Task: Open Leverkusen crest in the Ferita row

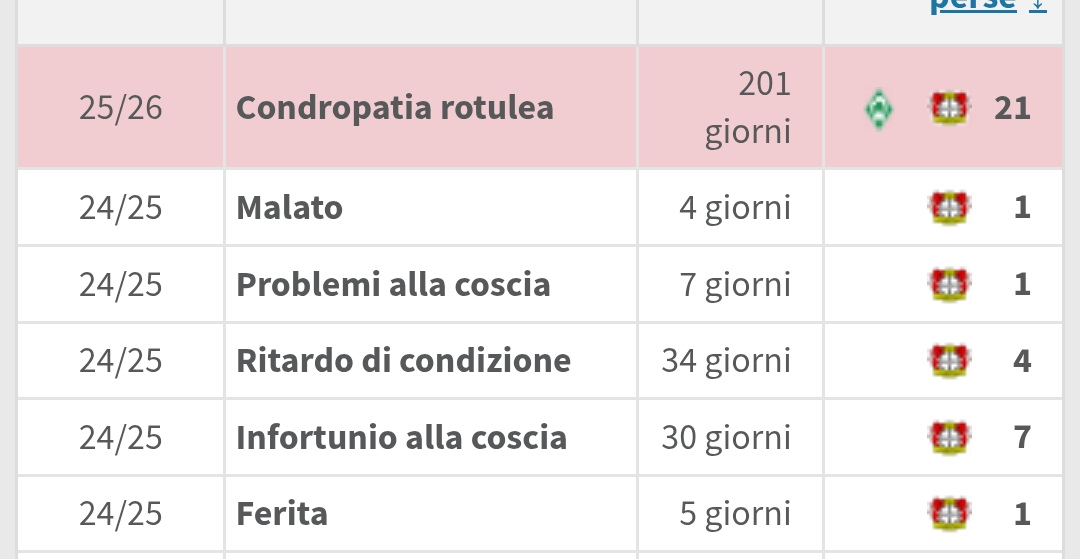Action: 949,514
